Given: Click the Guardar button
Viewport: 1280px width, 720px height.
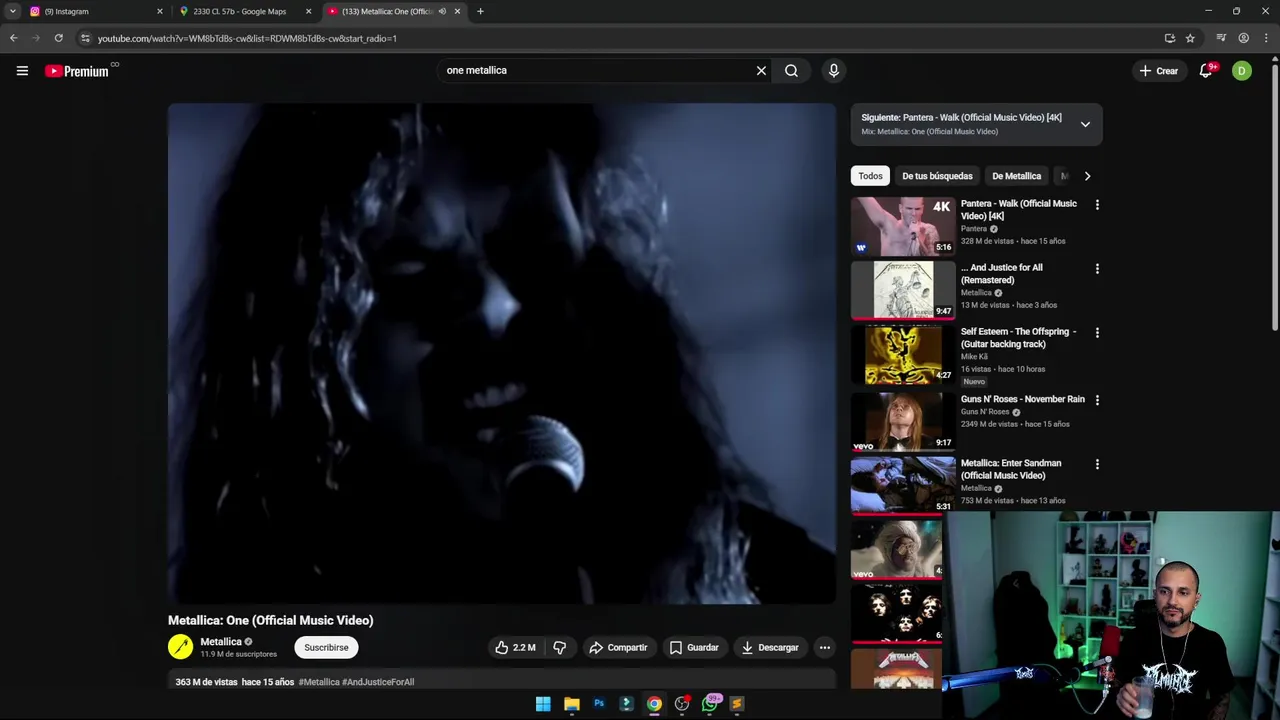Looking at the screenshot, I should tap(694, 648).
